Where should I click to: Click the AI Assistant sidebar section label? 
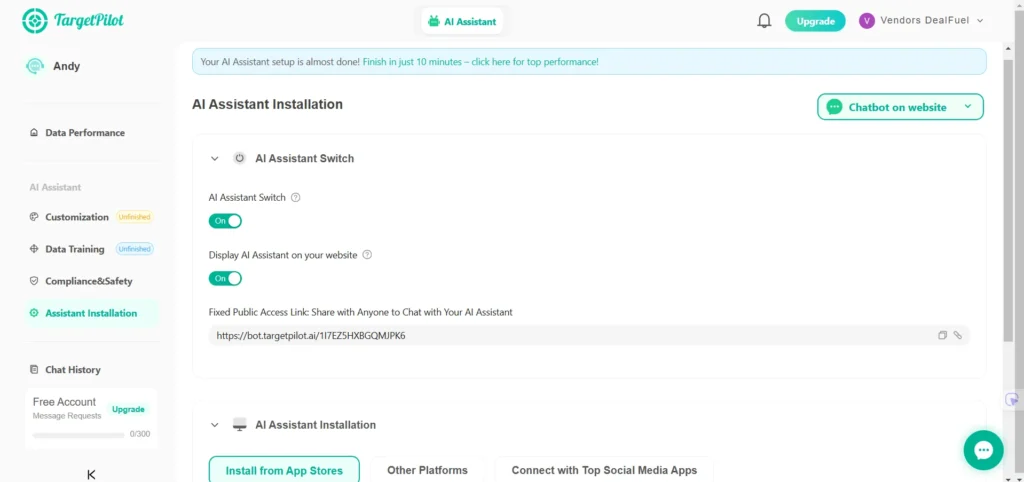tap(56, 187)
